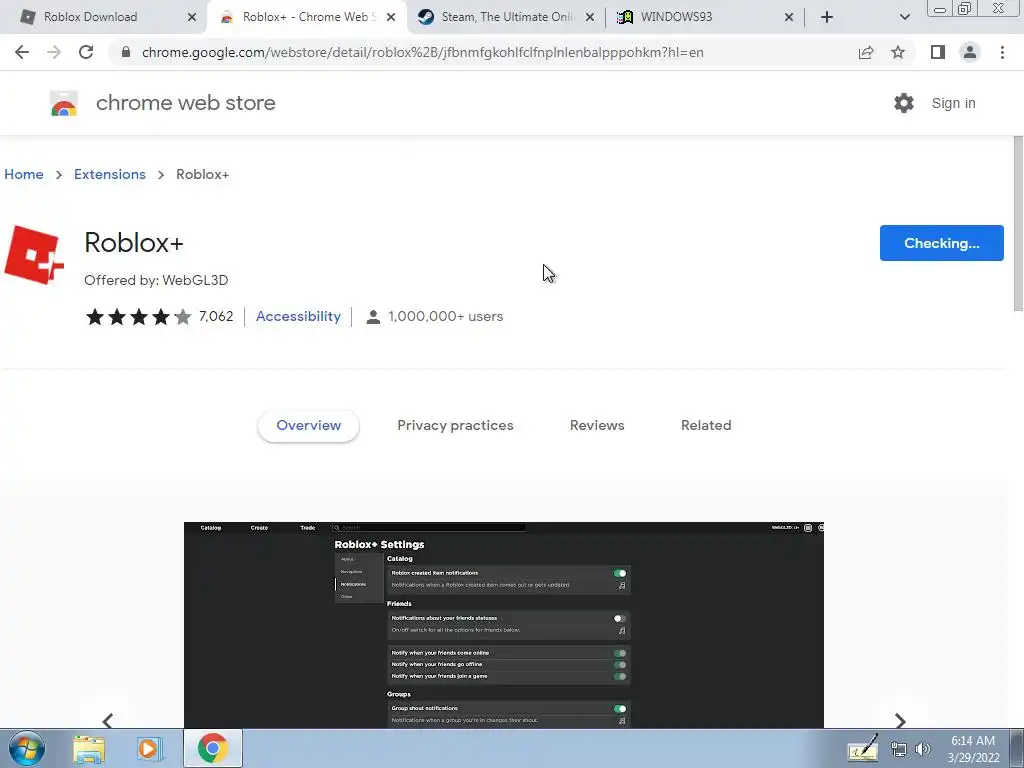This screenshot has height=768, width=1024.
Task: Expand the tab search dropdown arrow
Action: coord(904,17)
